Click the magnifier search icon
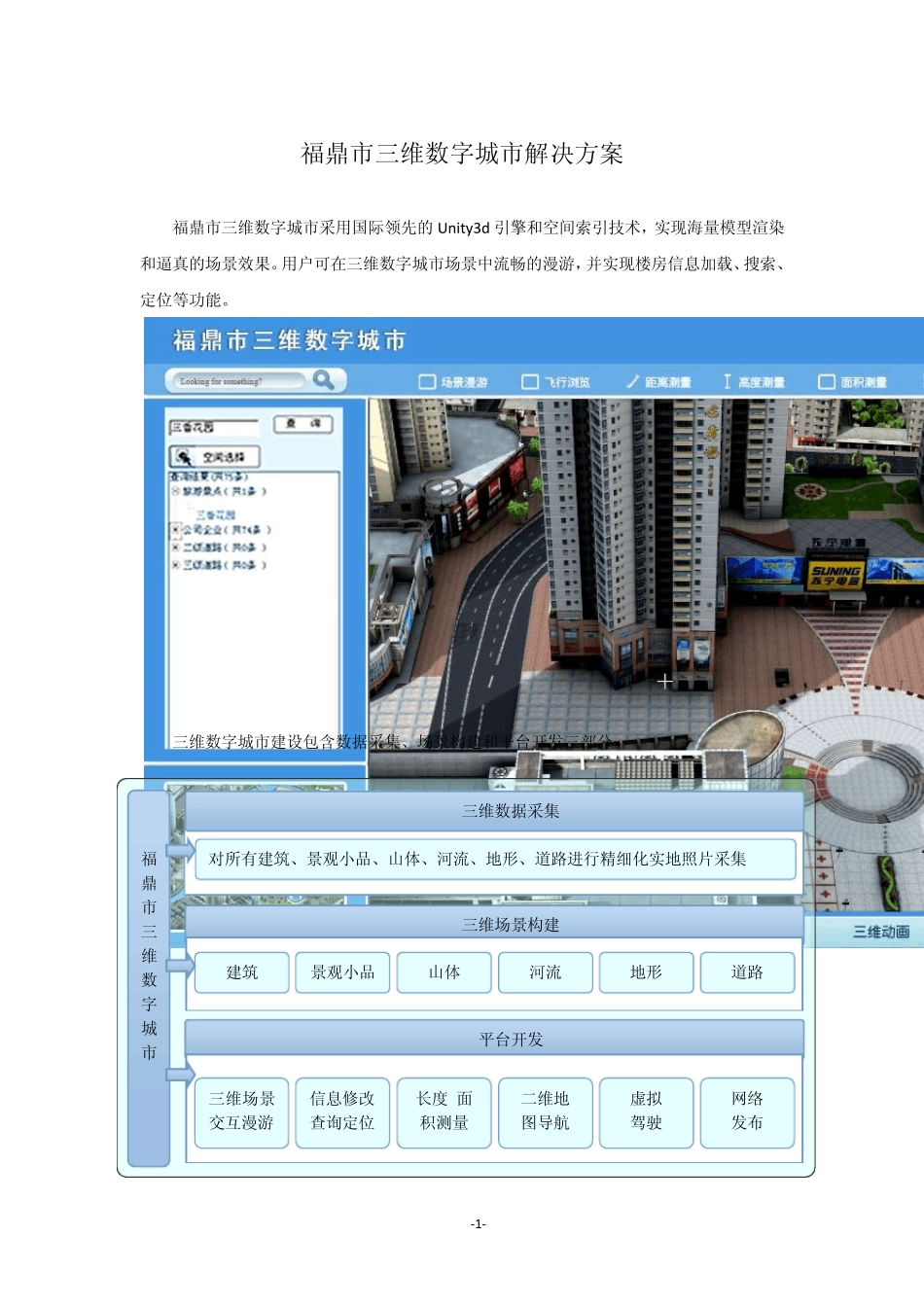This screenshot has width=924, height=1307. tap(324, 380)
